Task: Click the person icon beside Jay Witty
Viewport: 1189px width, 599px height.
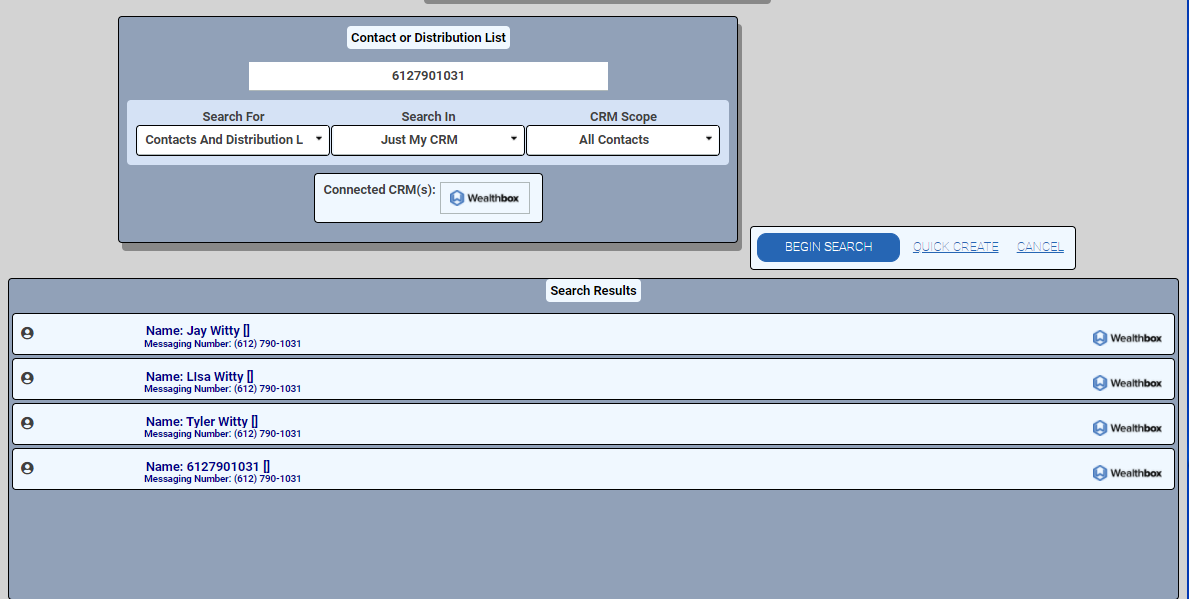Action: [x=27, y=333]
